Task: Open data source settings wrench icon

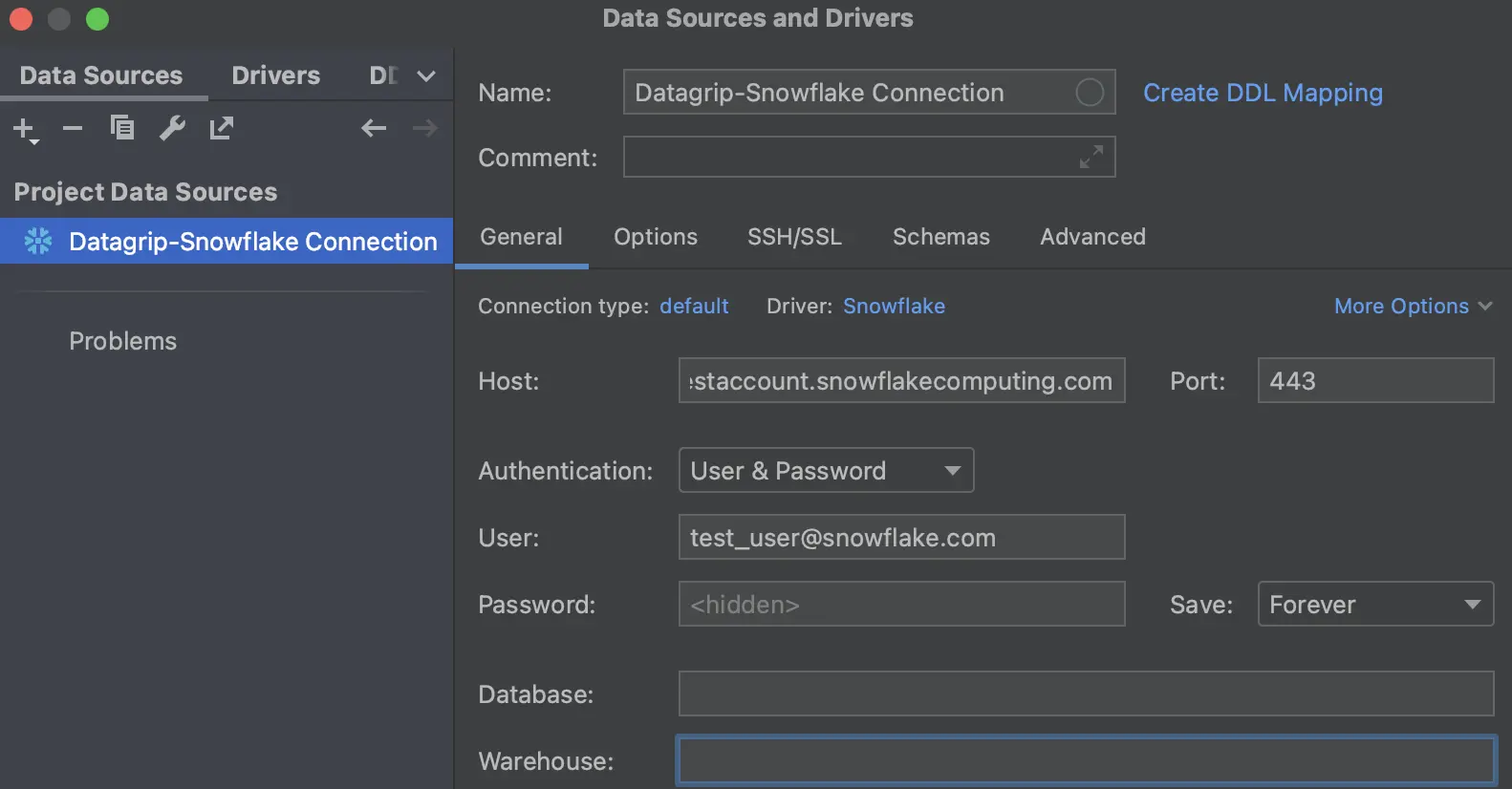Action: pyautogui.click(x=172, y=127)
